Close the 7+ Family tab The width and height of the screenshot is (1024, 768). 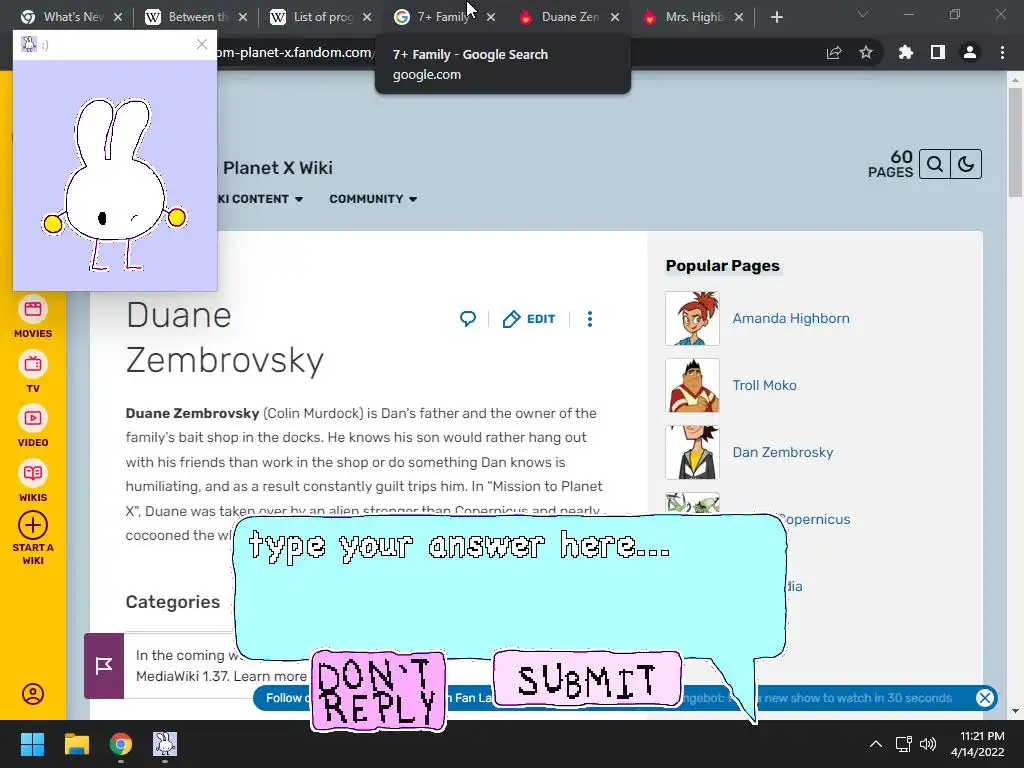click(491, 18)
